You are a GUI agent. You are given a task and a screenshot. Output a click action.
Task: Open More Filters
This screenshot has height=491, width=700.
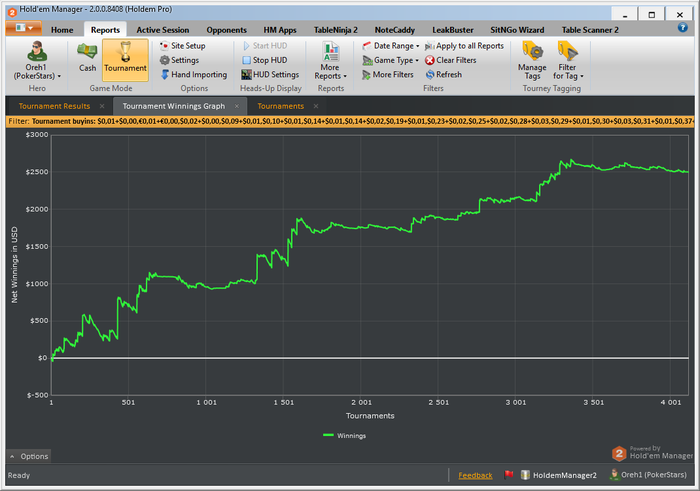click(388, 75)
